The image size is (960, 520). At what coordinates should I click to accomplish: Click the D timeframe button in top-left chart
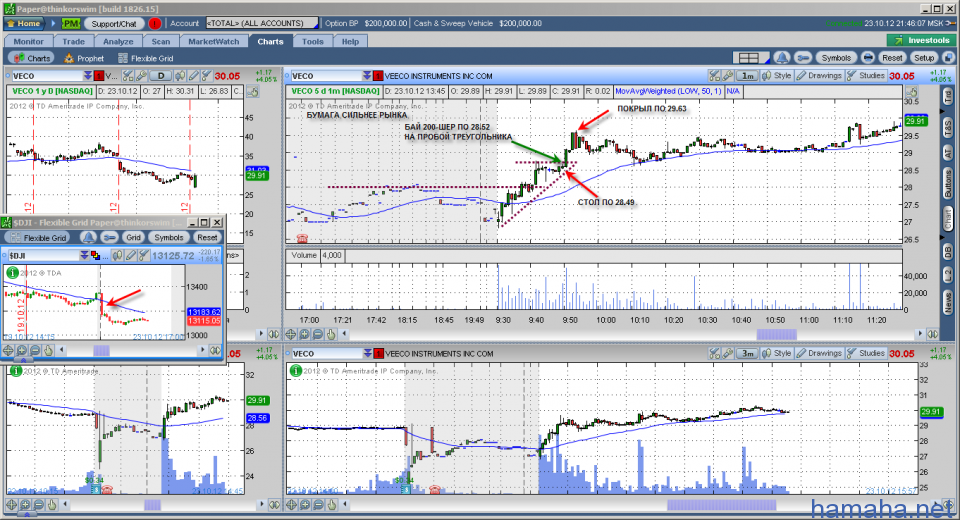click(161, 76)
